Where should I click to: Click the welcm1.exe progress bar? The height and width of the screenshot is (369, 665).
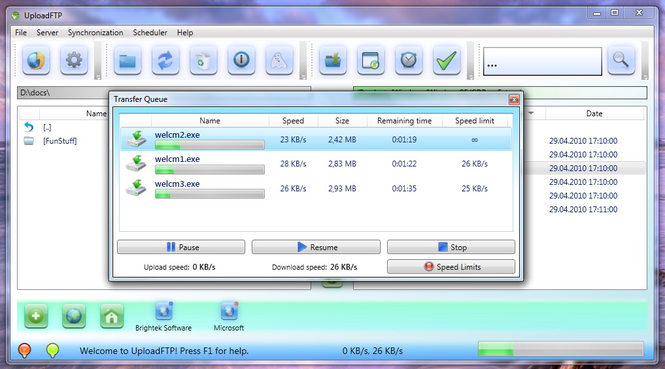coord(210,170)
